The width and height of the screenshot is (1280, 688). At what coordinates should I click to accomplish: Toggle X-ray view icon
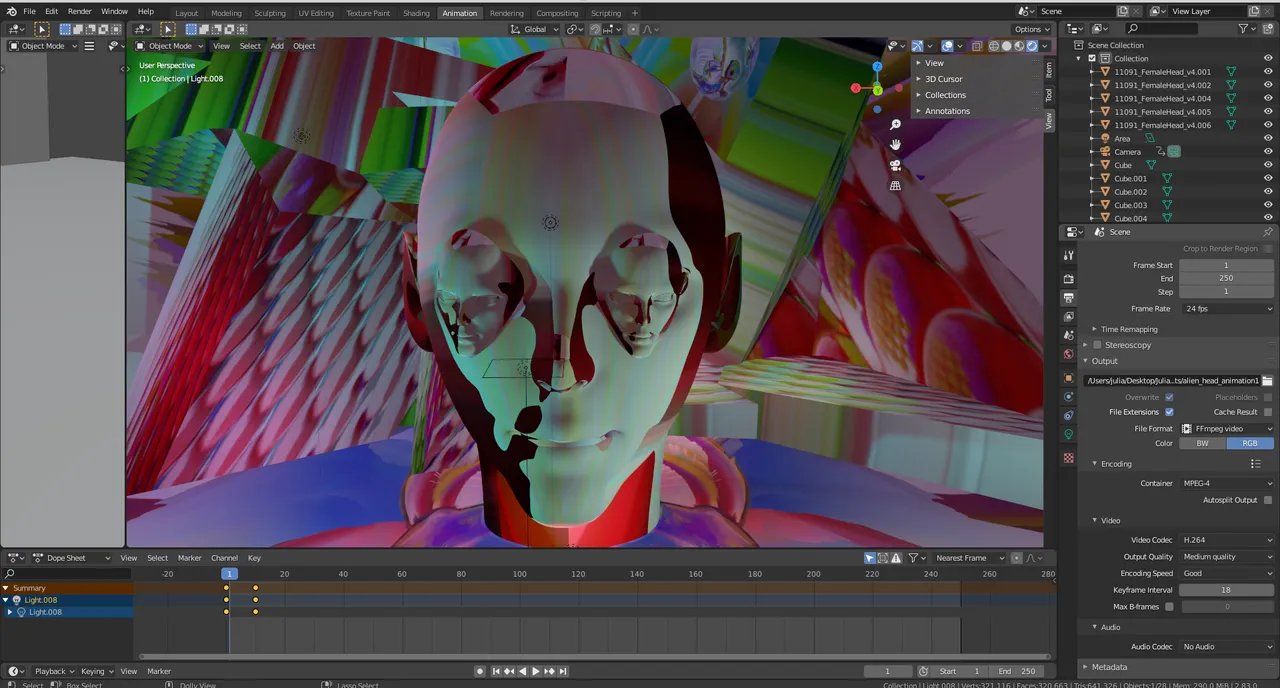tap(978, 45)
